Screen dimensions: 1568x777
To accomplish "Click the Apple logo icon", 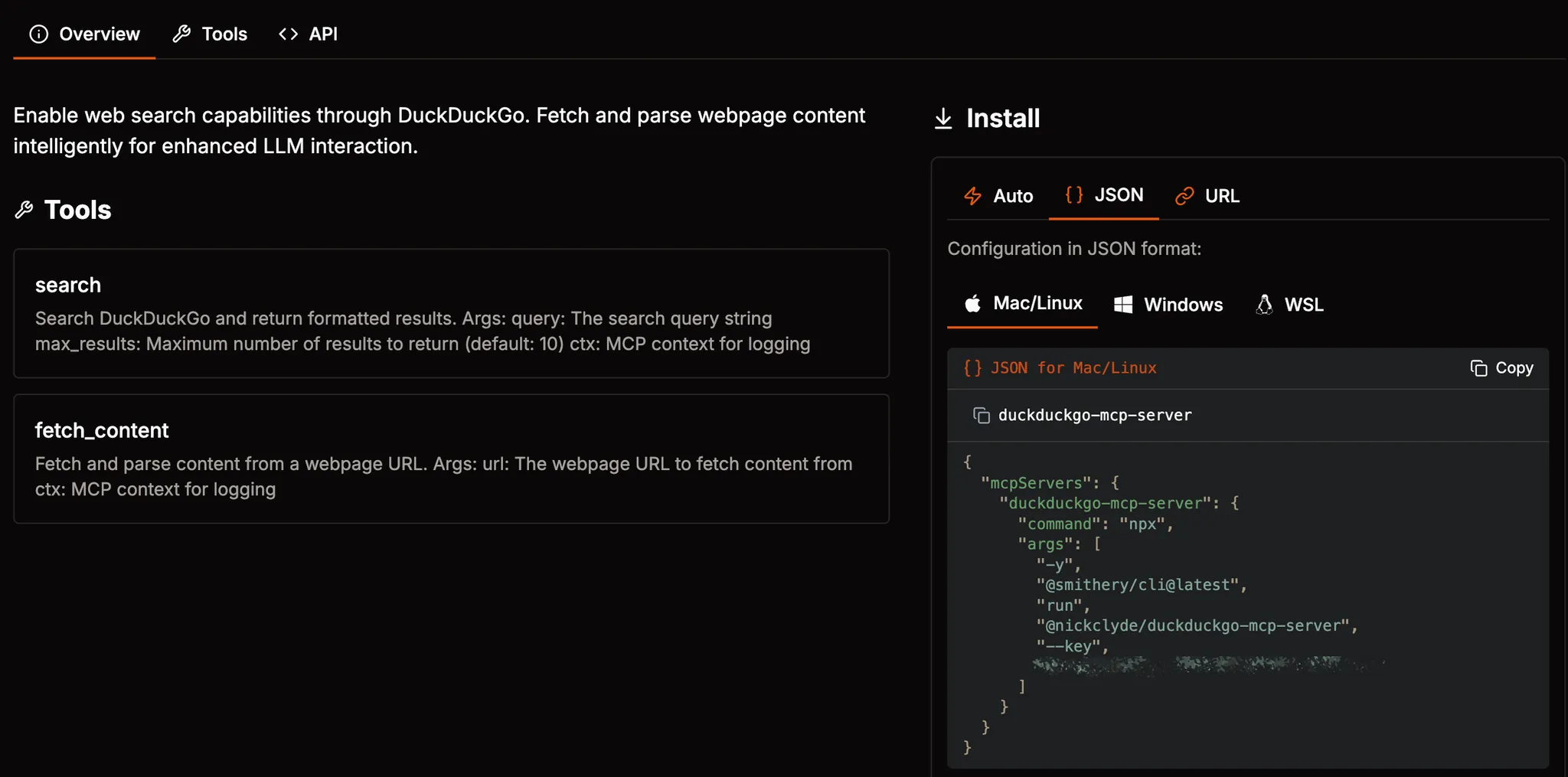I will (972, 303).
